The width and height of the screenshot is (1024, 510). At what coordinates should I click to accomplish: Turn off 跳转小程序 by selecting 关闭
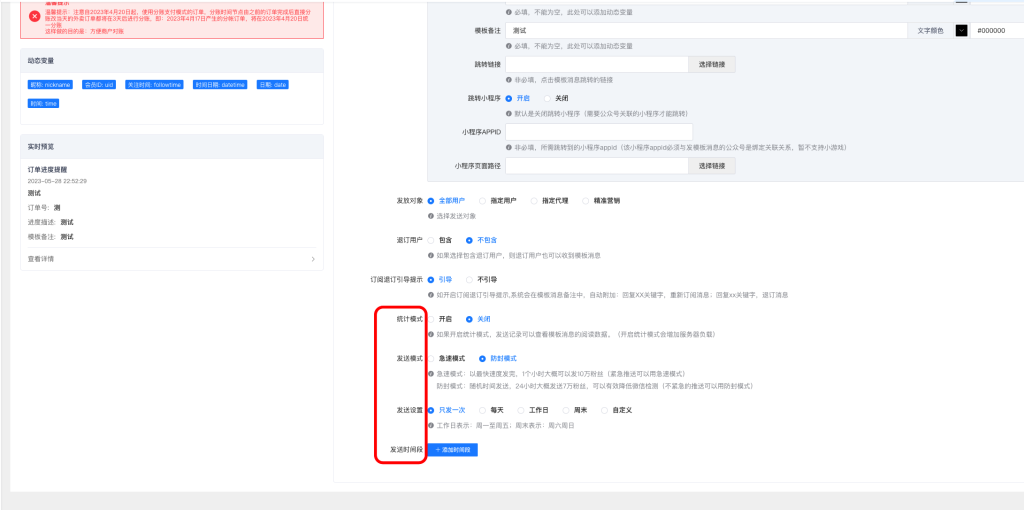coord(548,98)
